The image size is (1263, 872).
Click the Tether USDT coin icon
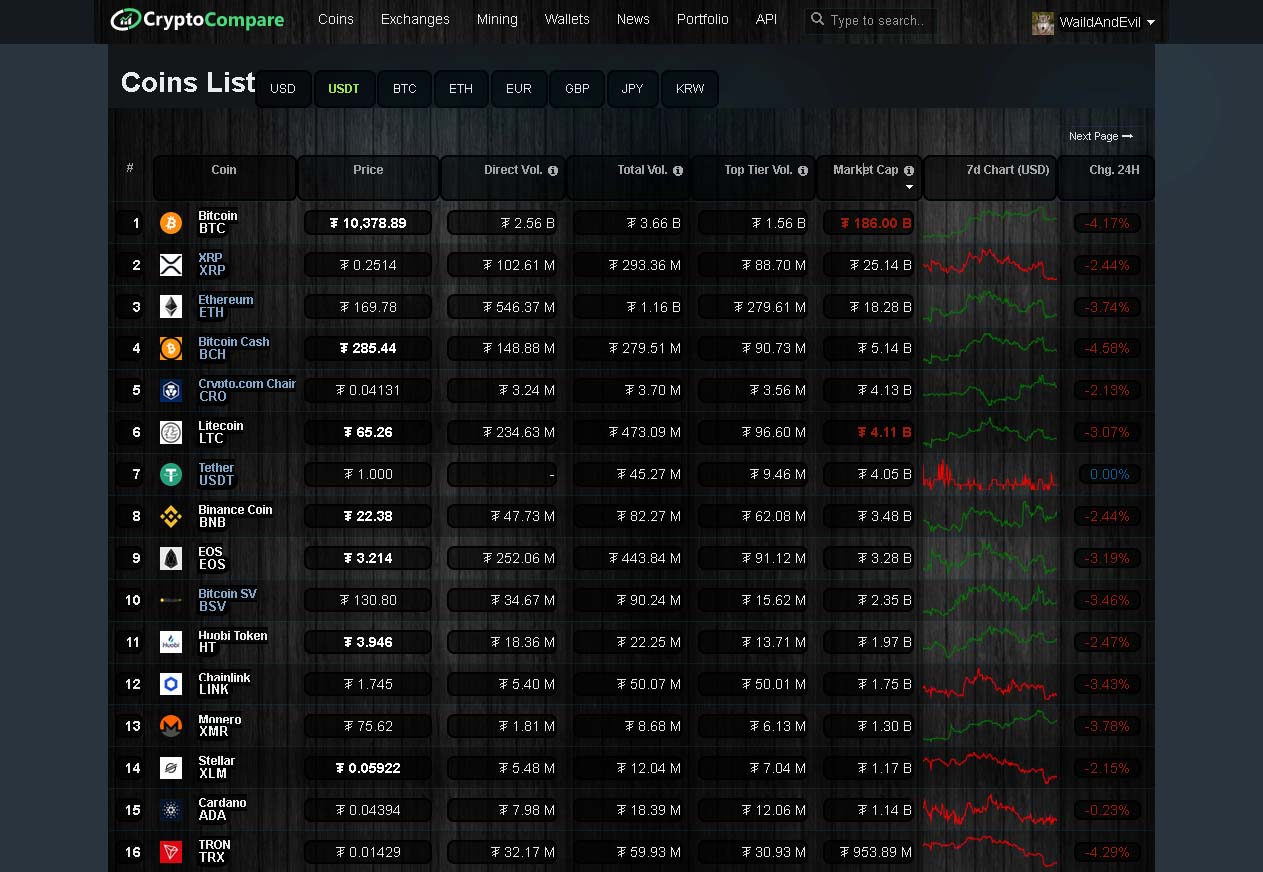[x=171, y=475]
